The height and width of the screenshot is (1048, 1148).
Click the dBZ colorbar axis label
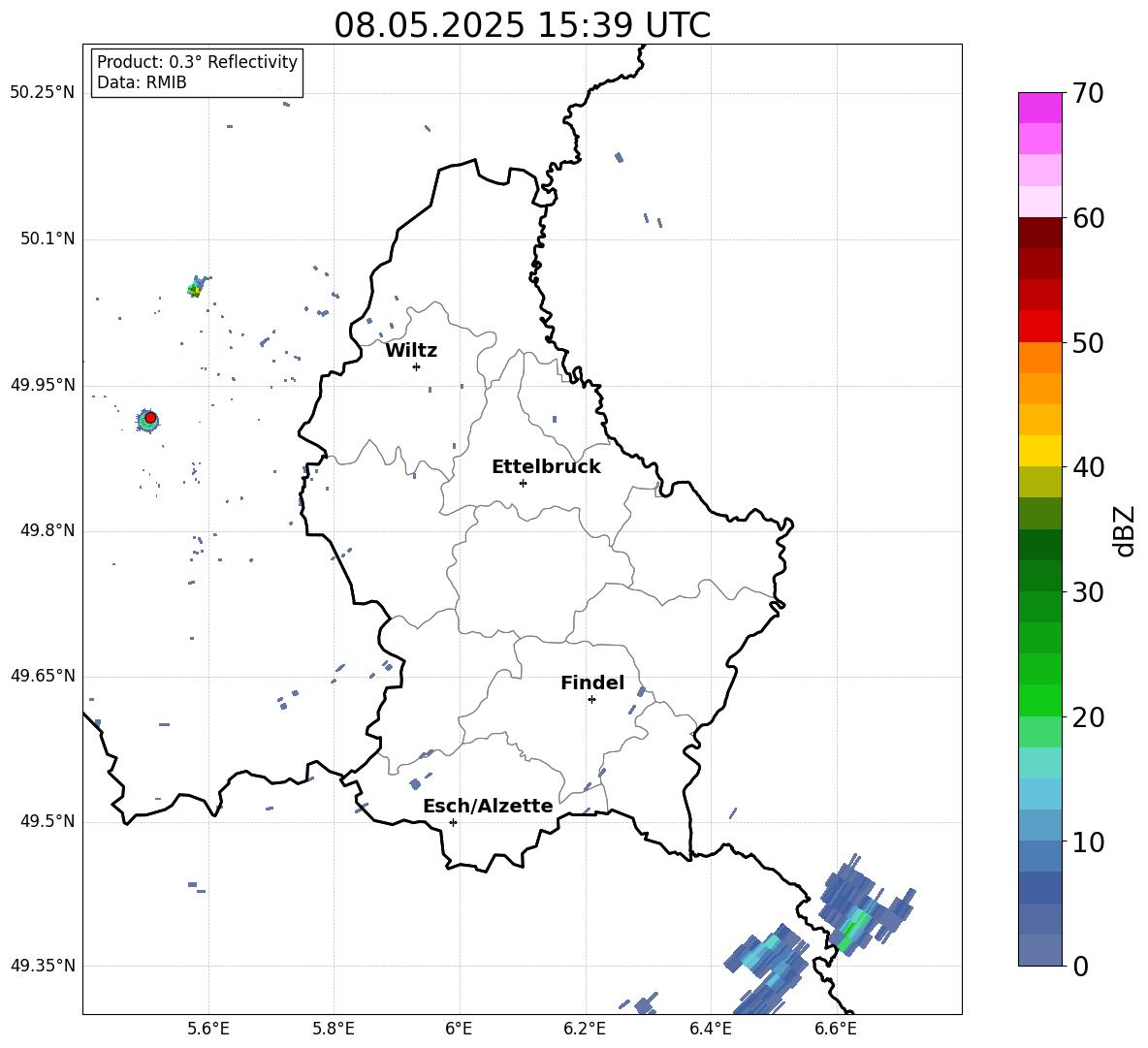point(1125,530)
